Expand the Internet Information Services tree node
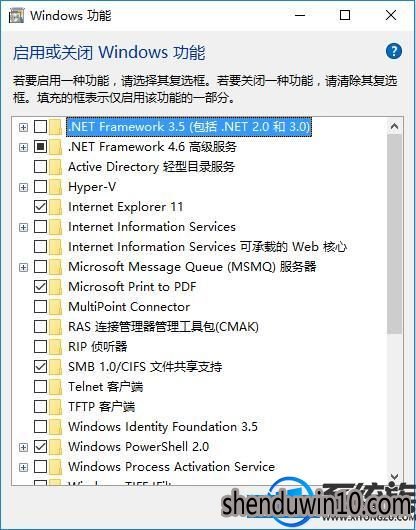This screenshot has height=530, width=416. click(23, 227)
